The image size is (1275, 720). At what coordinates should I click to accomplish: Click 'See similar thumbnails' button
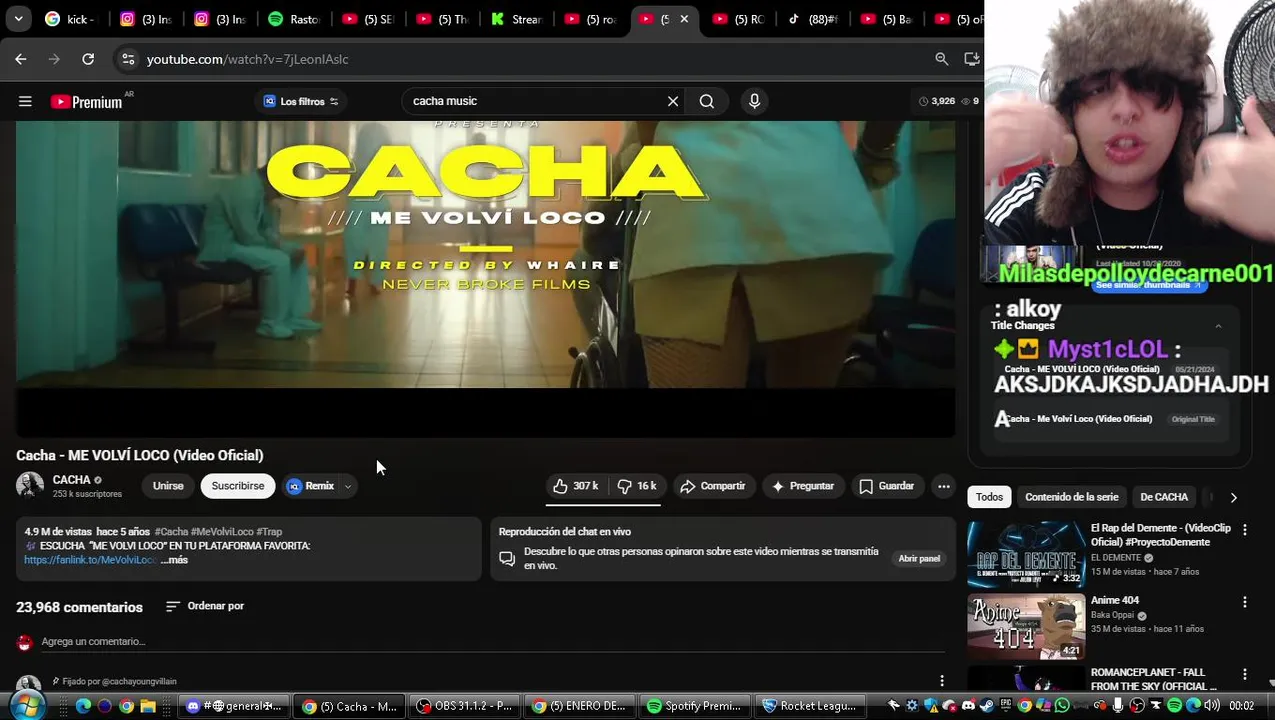point(1148,285)
